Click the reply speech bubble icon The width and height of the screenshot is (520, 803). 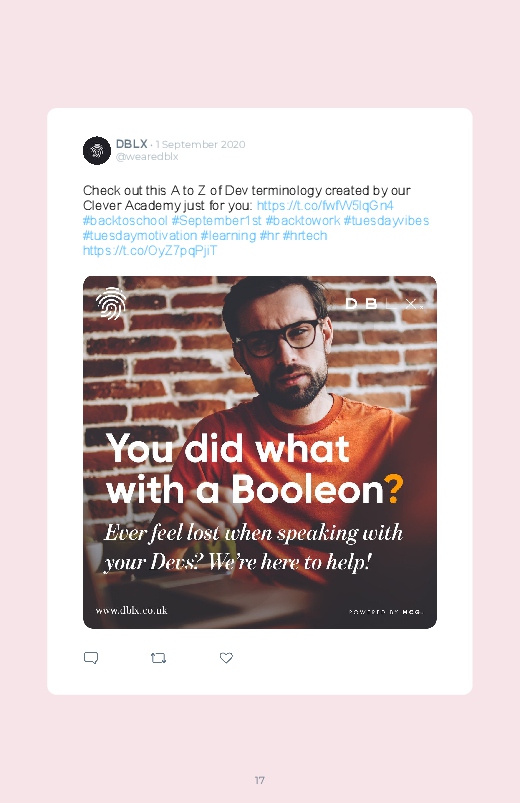tap(91, 658)
